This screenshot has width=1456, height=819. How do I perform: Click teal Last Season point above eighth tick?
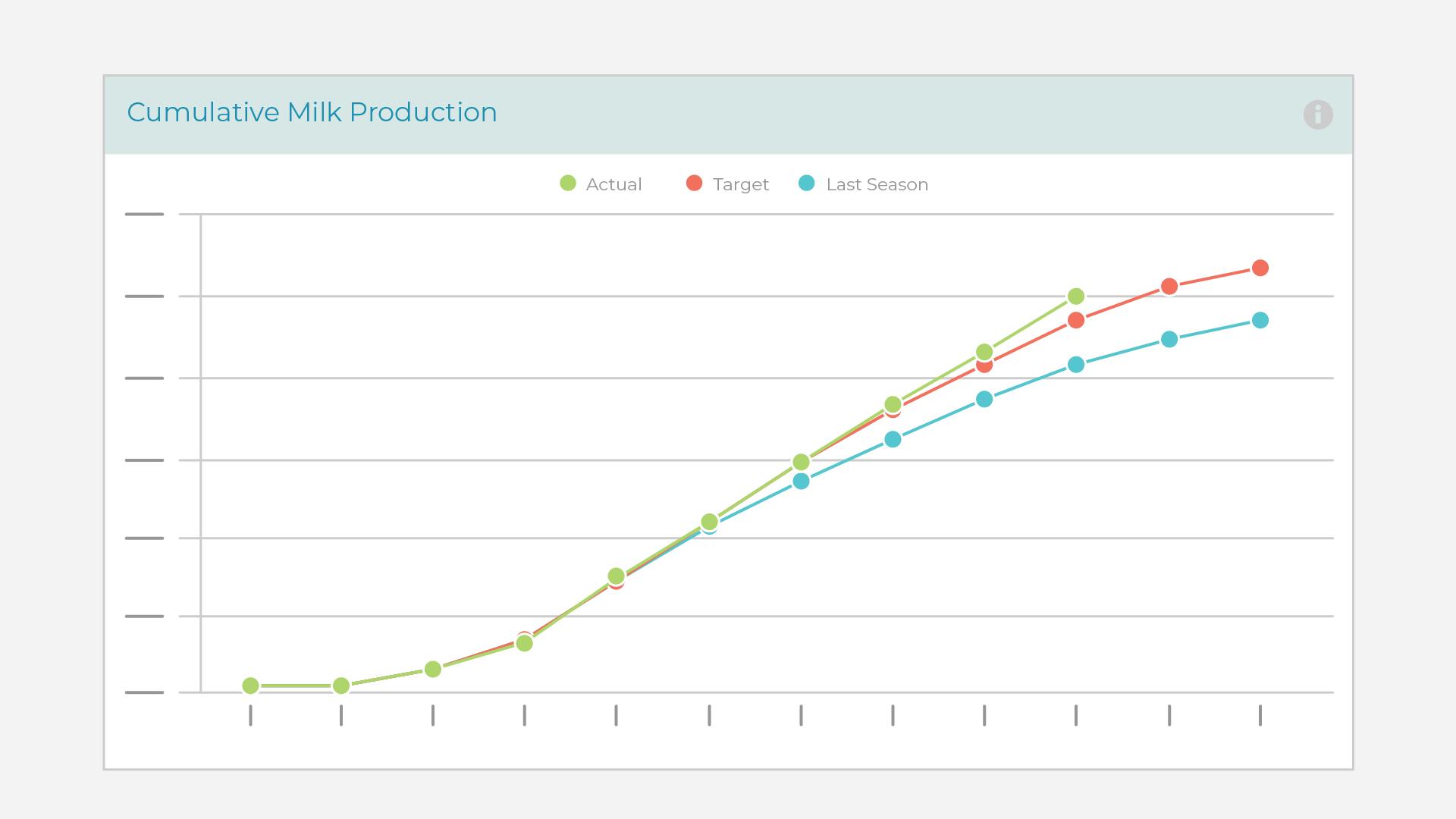(893, 439)
